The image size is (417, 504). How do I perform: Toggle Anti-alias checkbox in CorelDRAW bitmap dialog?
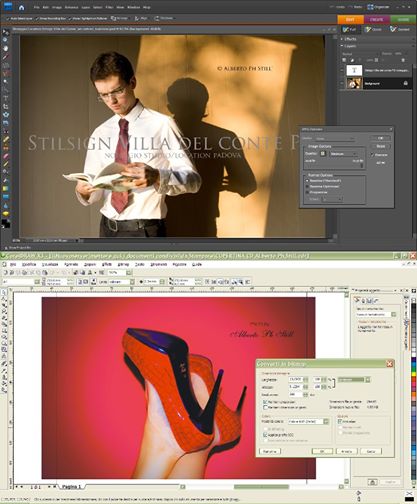(x=340, y=421)
